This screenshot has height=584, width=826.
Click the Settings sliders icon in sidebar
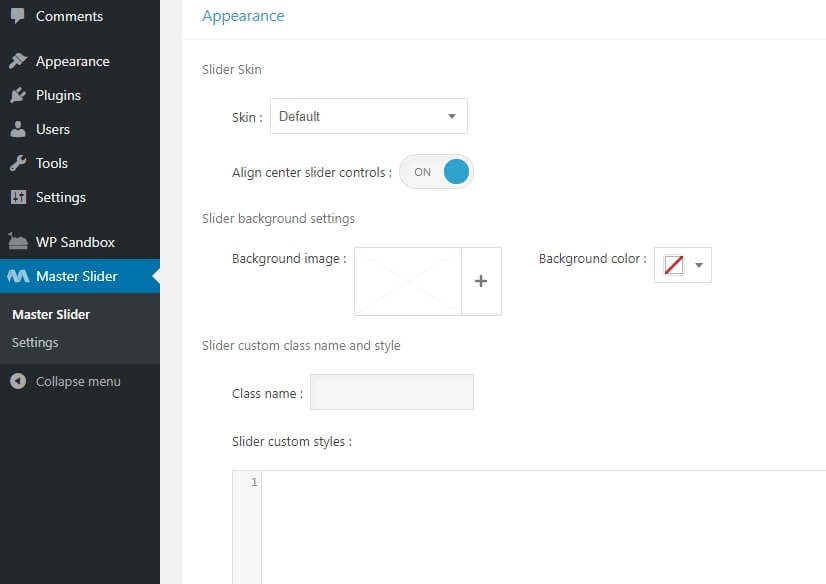[x=18, y=197]
